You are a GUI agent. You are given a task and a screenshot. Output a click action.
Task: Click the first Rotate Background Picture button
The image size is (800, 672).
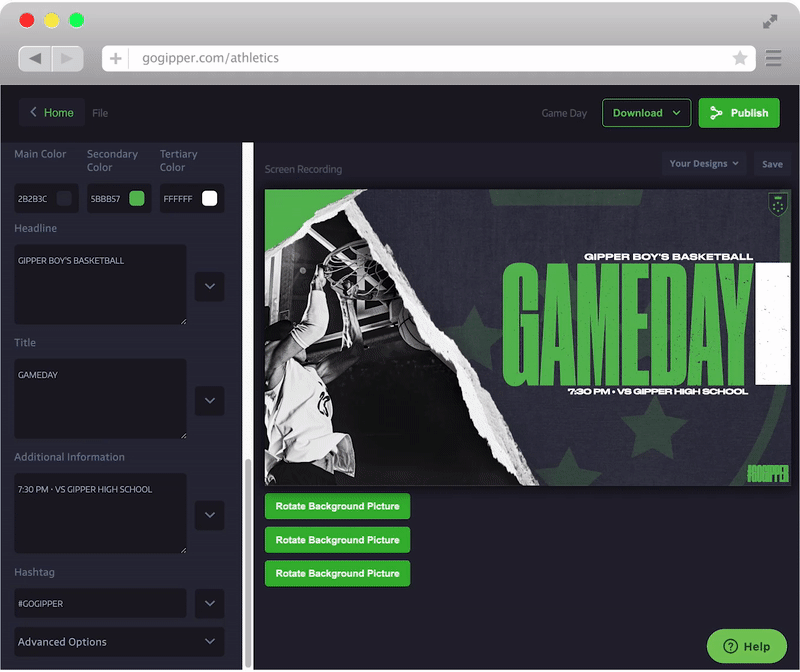coord(337,506)
